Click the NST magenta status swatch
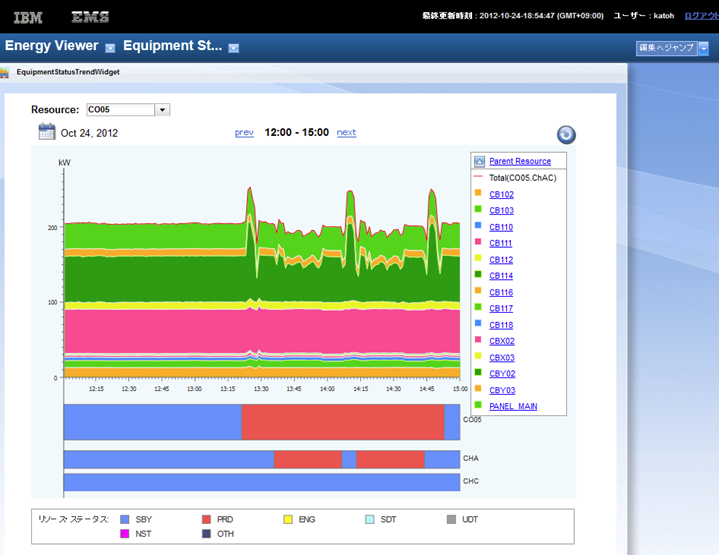This screenshot has width=719, height=555. pos(124,533)
